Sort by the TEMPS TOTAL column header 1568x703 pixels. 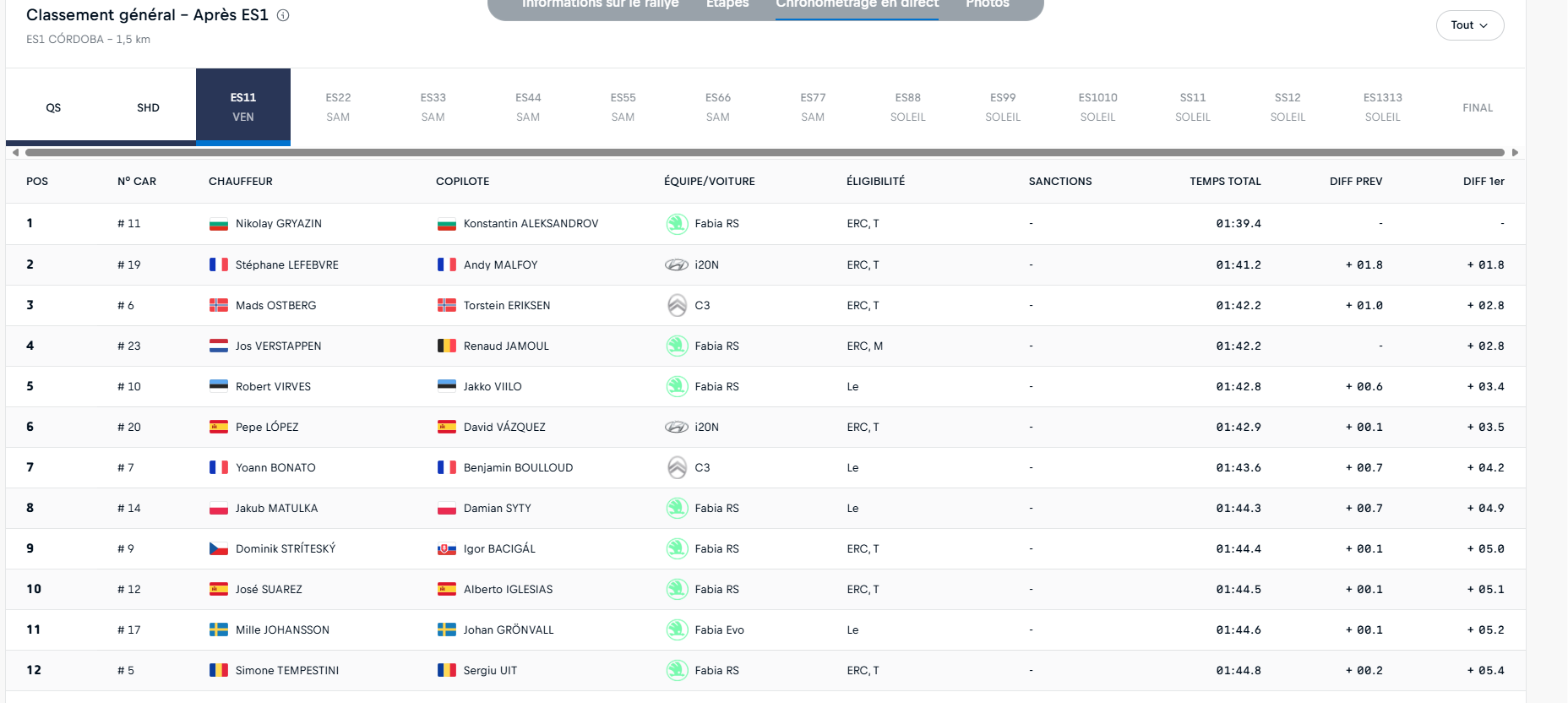pyautogui.click(x=1225, y=182)
